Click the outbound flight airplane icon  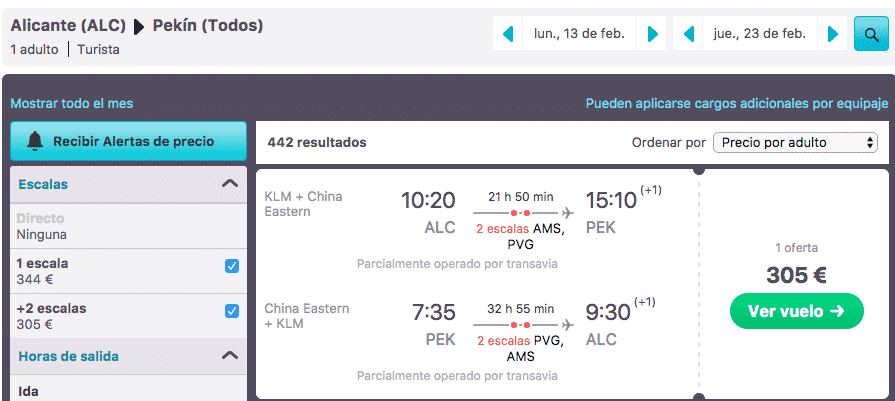pos(567,213)
